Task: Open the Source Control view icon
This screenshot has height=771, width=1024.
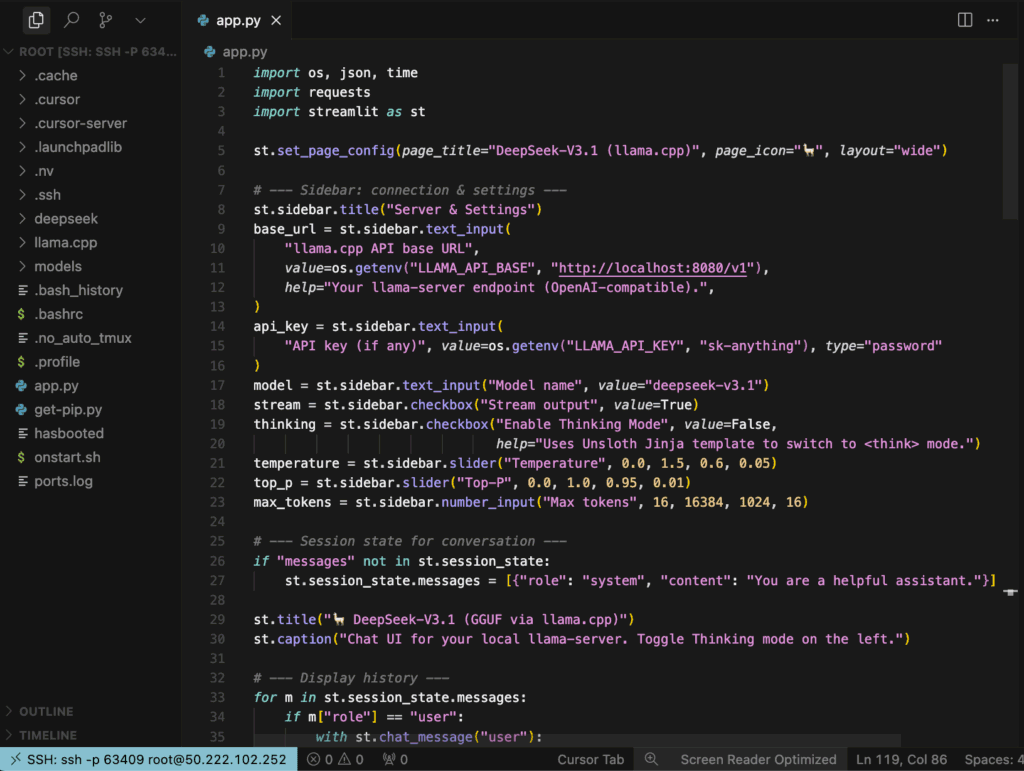Action: [x=105, y=20]
